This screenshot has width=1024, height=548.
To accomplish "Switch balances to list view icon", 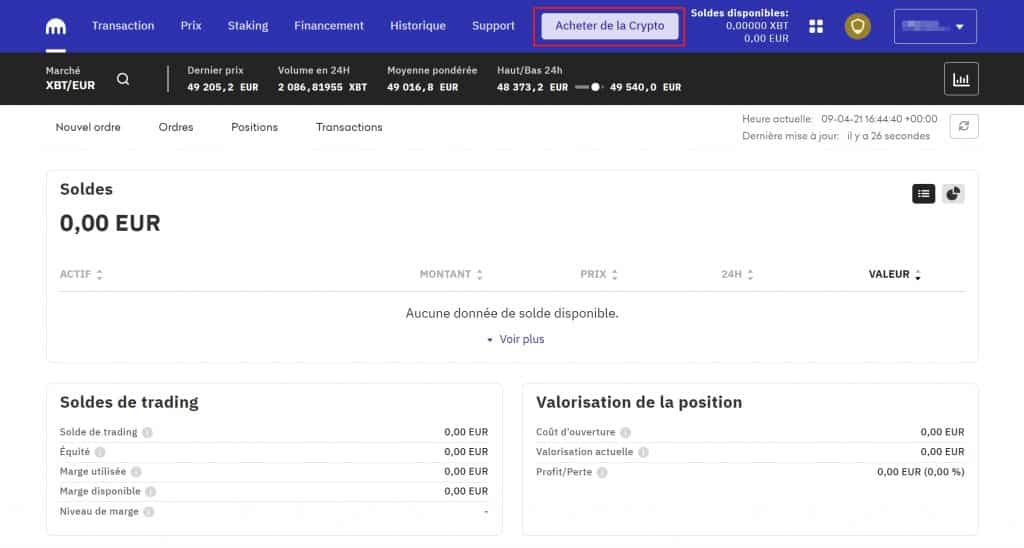I will point(923,193).
